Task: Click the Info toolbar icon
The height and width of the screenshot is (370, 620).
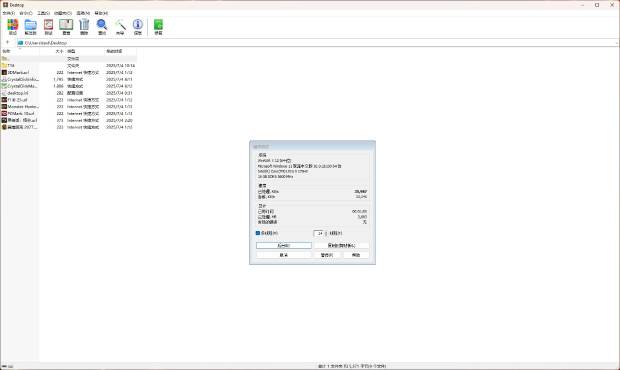Action: click(x=138, y=25)
